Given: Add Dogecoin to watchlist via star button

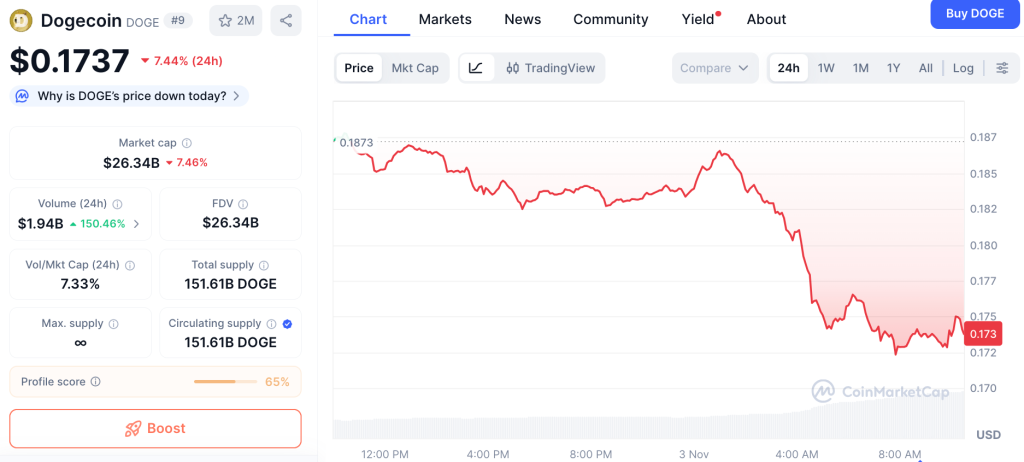Looking at the screenshot, I should (x=236, y=20).
